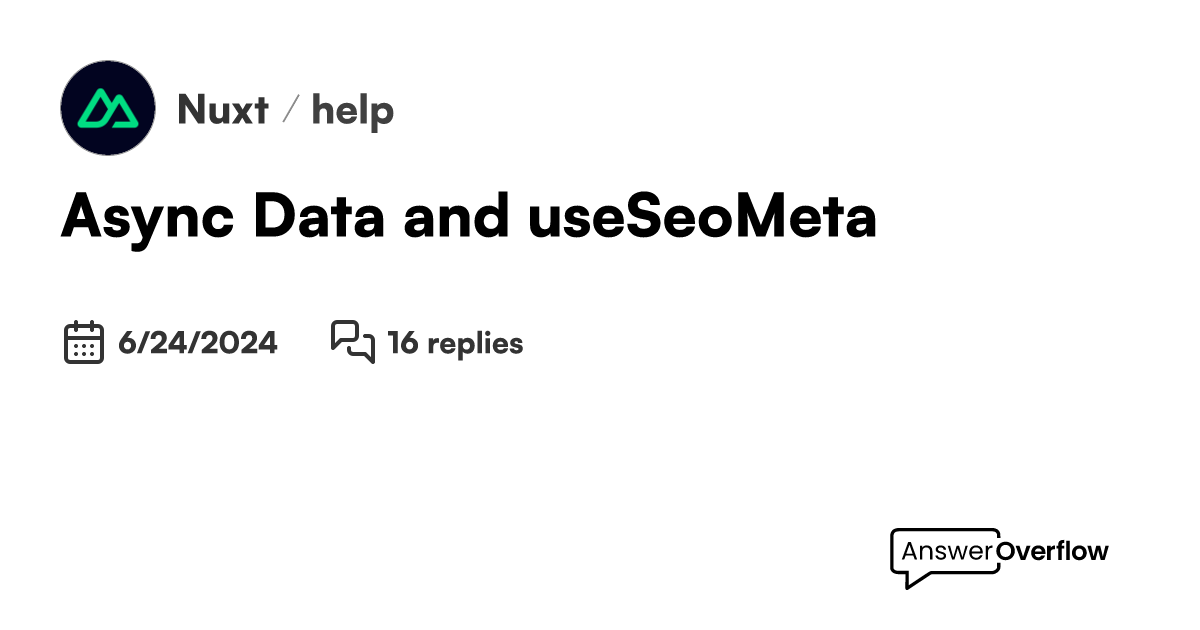Click the slash separator between Nuxt and help
Viewport: 1200px width, 630px height.
pyautogui.click(x=291, y=109)
